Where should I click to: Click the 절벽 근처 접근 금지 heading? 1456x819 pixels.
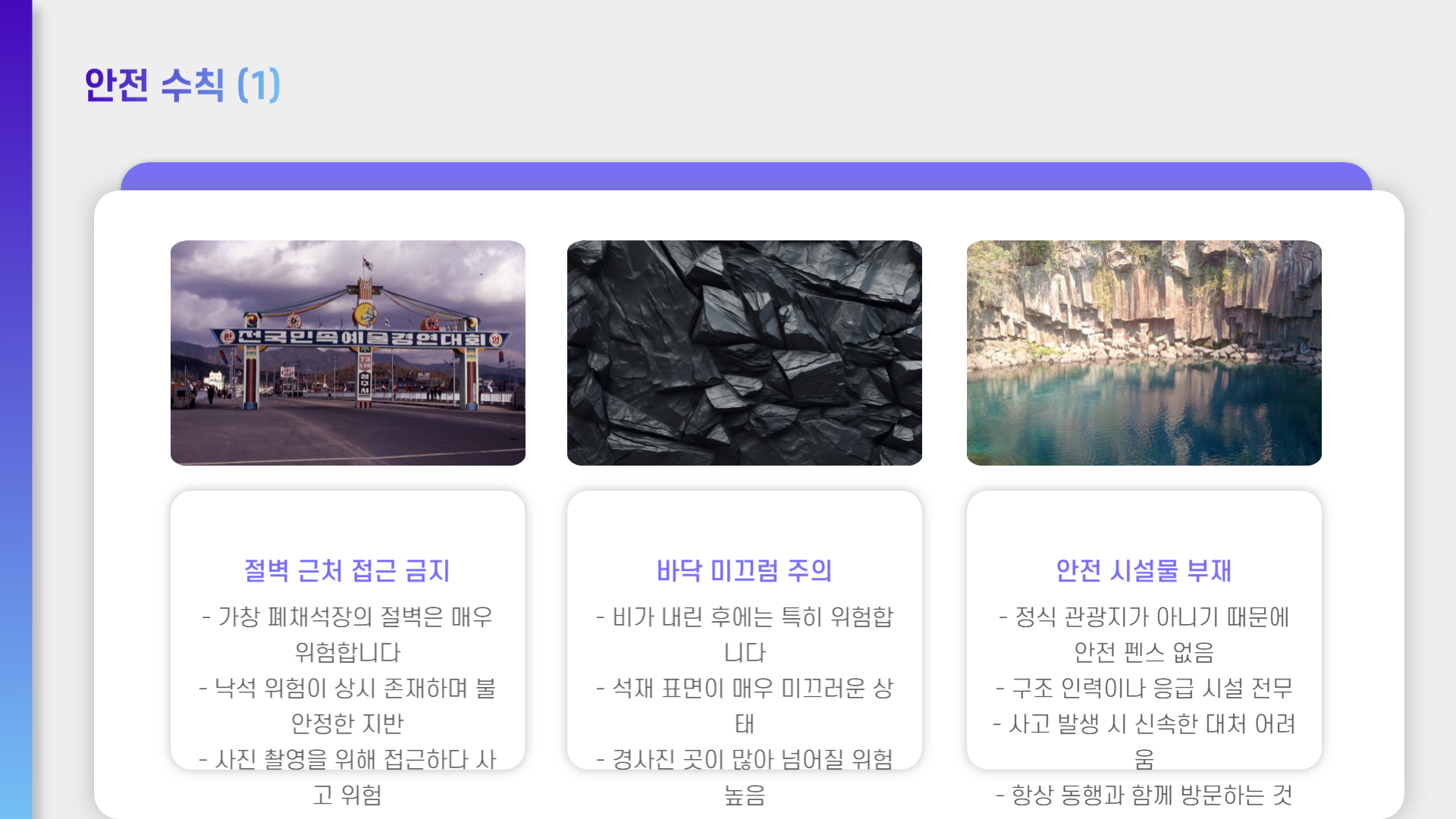(347, 573)
